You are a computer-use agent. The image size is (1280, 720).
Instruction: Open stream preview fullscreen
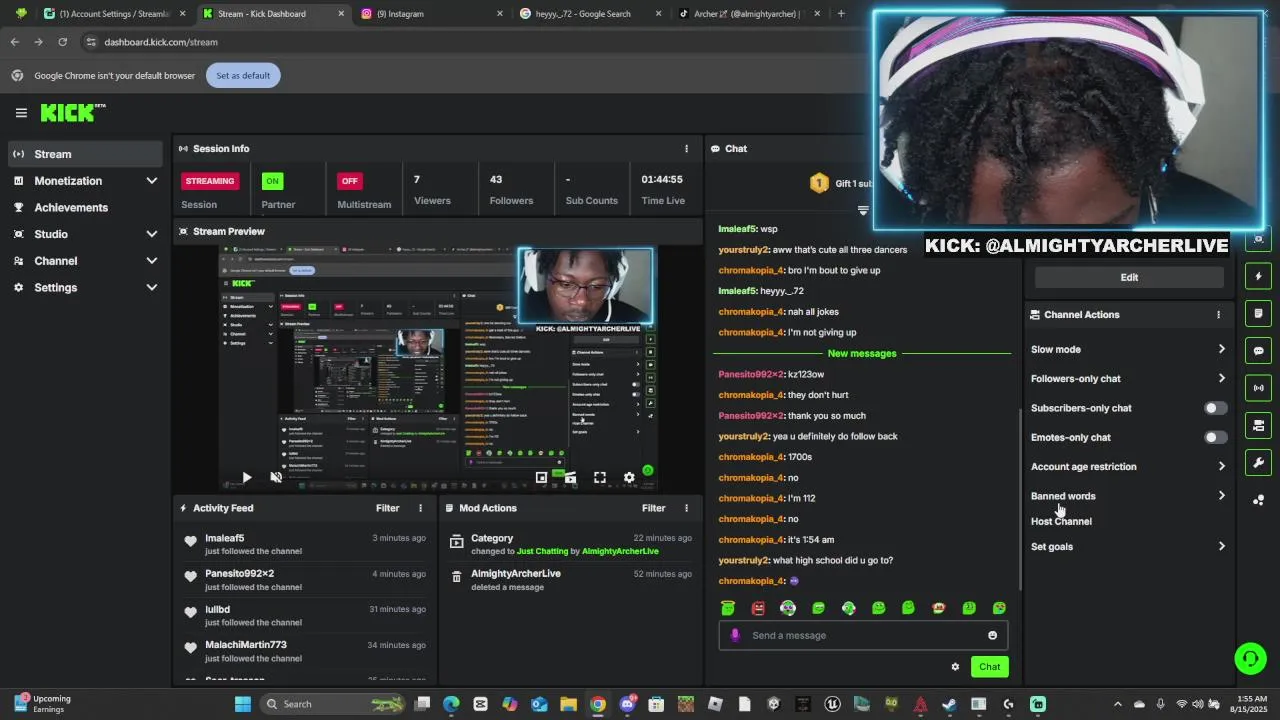click(x=600, y=478)
